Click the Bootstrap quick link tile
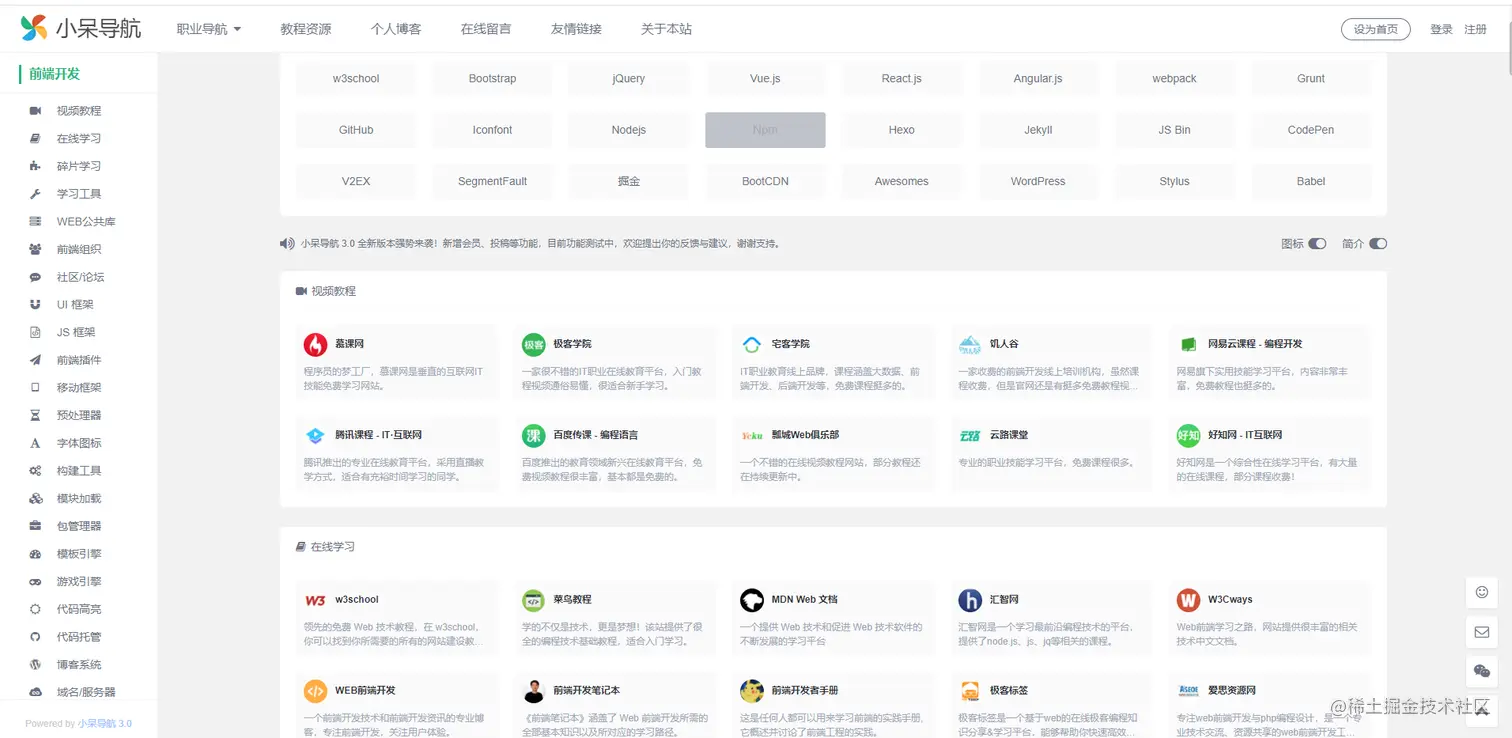 [x=492, y=78]
